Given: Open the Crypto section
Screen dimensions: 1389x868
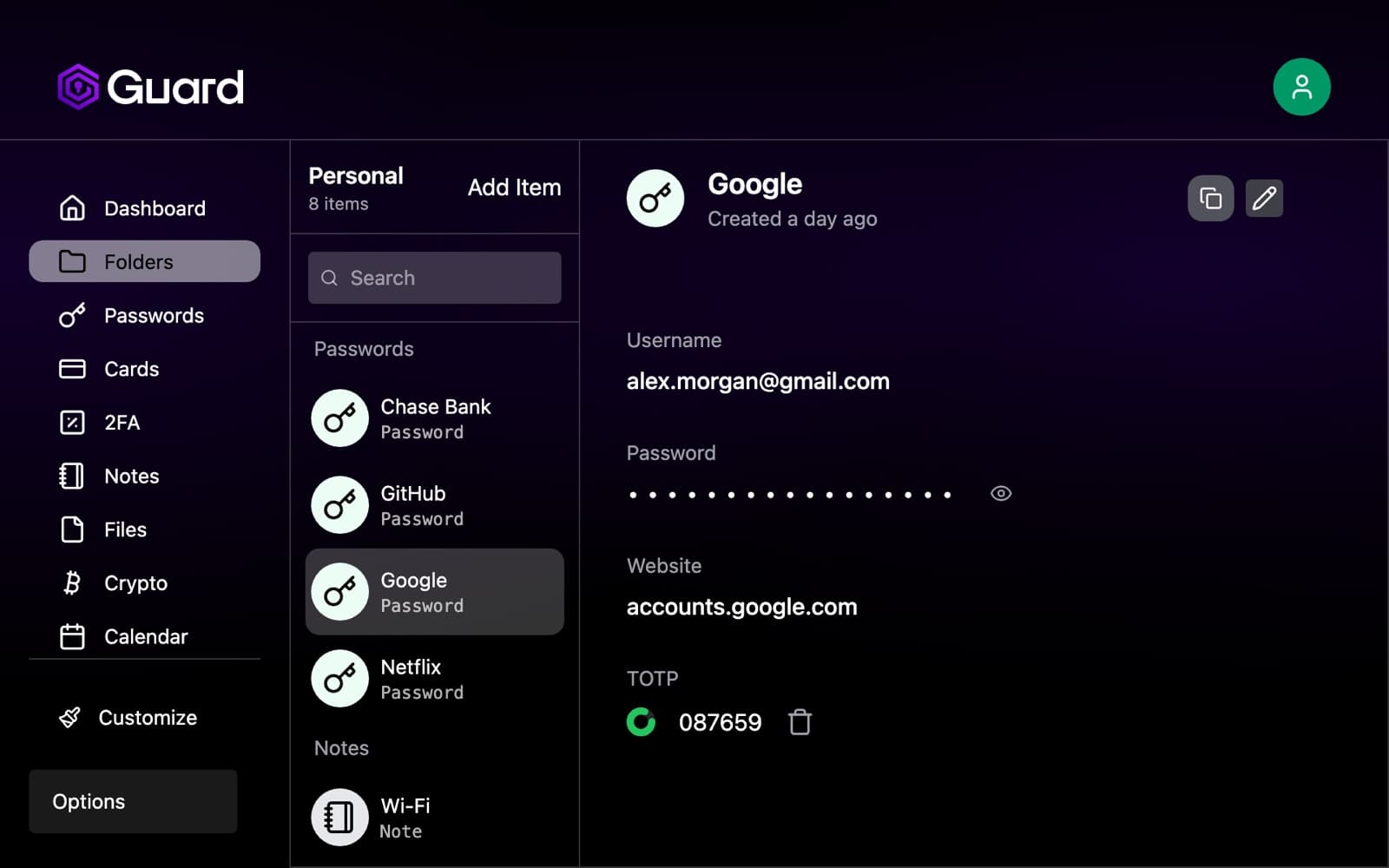Looking at the screenshot, I should pos(144,583).
